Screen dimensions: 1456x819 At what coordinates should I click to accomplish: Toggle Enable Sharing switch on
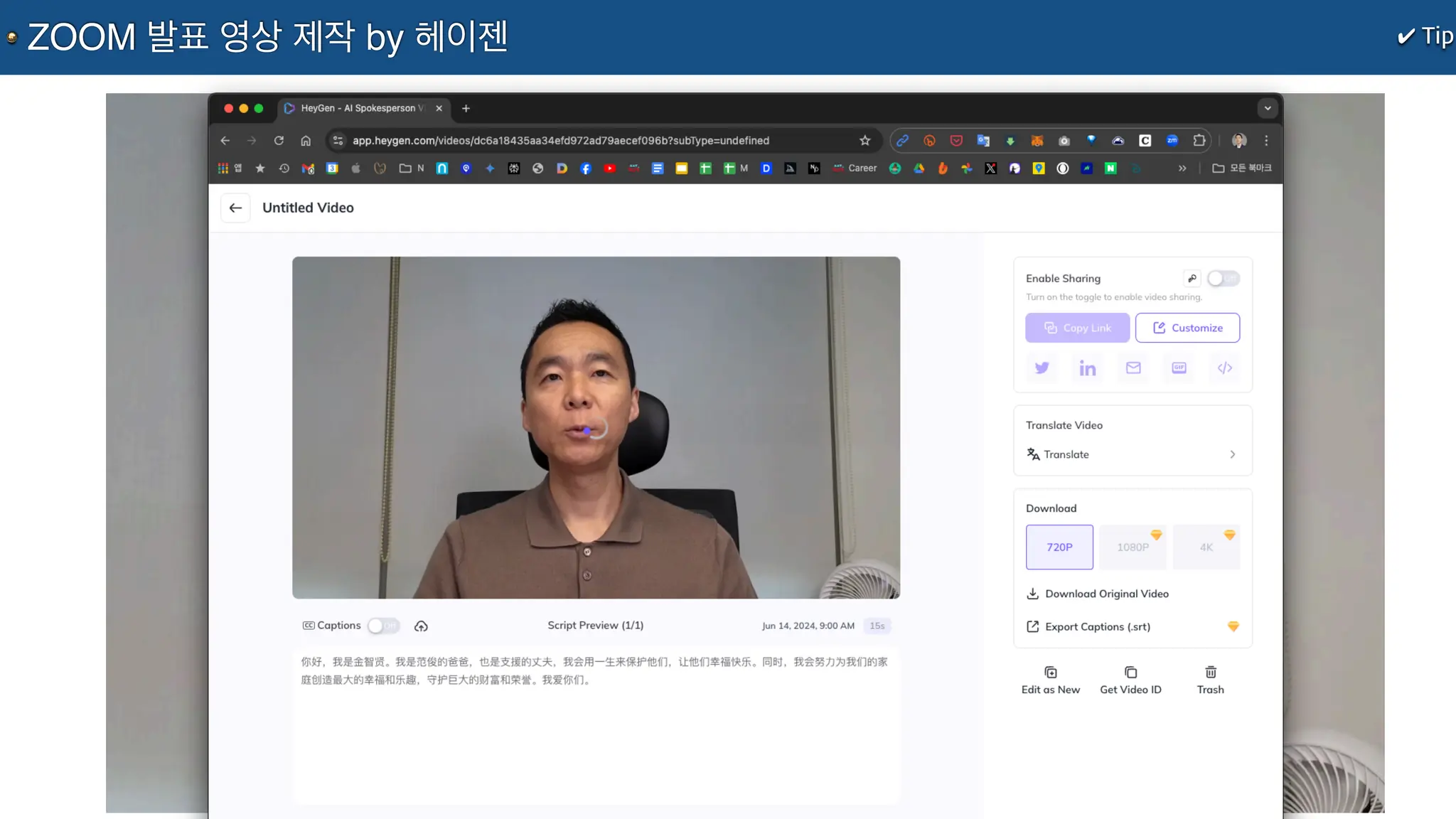pos(1223,278)
